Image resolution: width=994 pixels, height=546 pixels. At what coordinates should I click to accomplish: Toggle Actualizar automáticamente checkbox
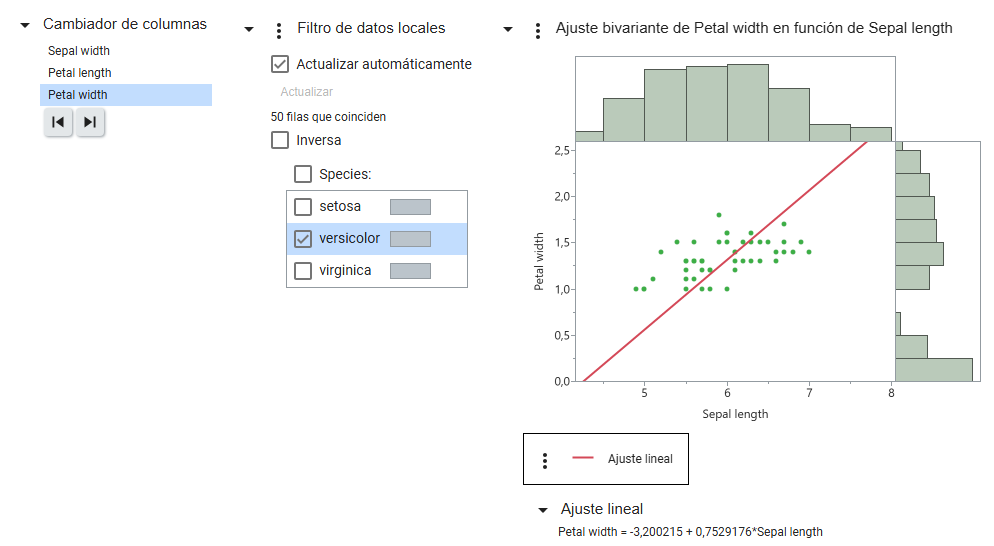pyautogui.click(x=280, y=64)
